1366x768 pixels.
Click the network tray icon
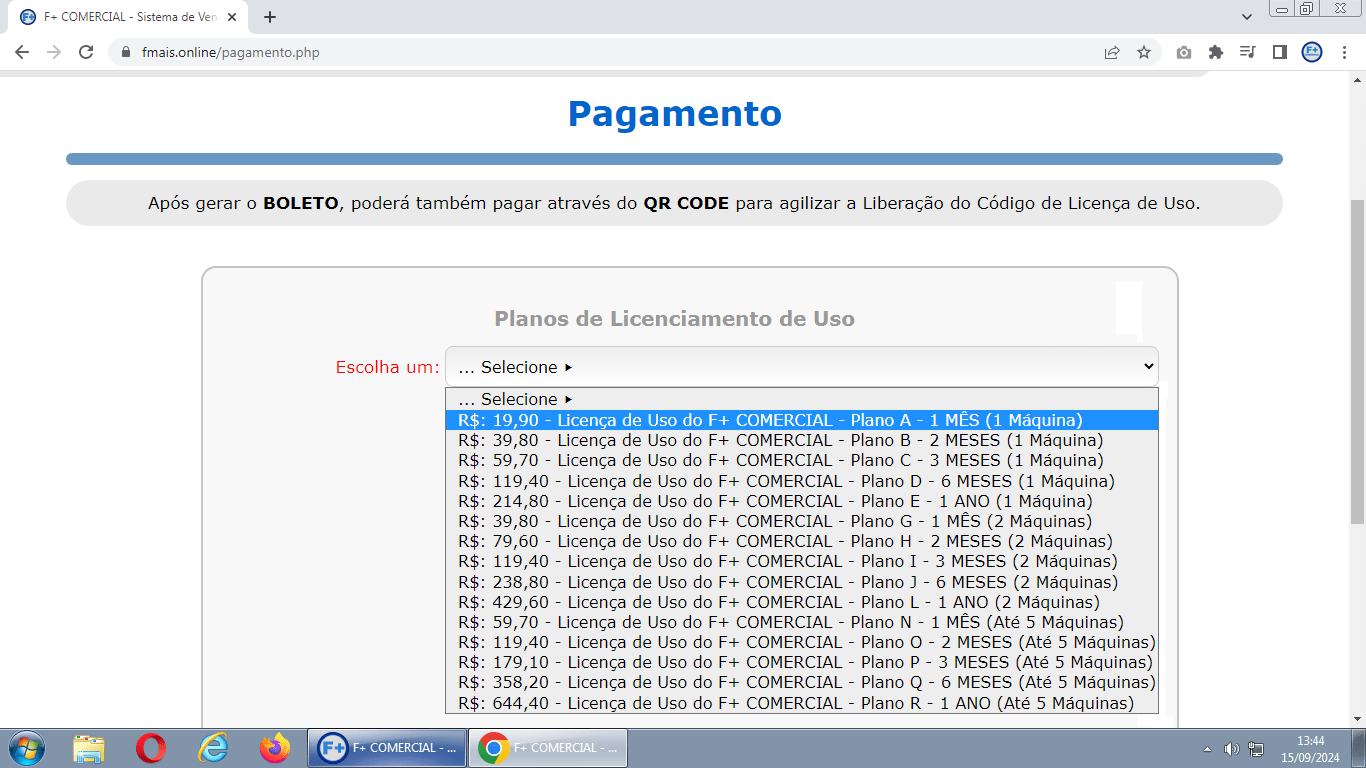1256,749
